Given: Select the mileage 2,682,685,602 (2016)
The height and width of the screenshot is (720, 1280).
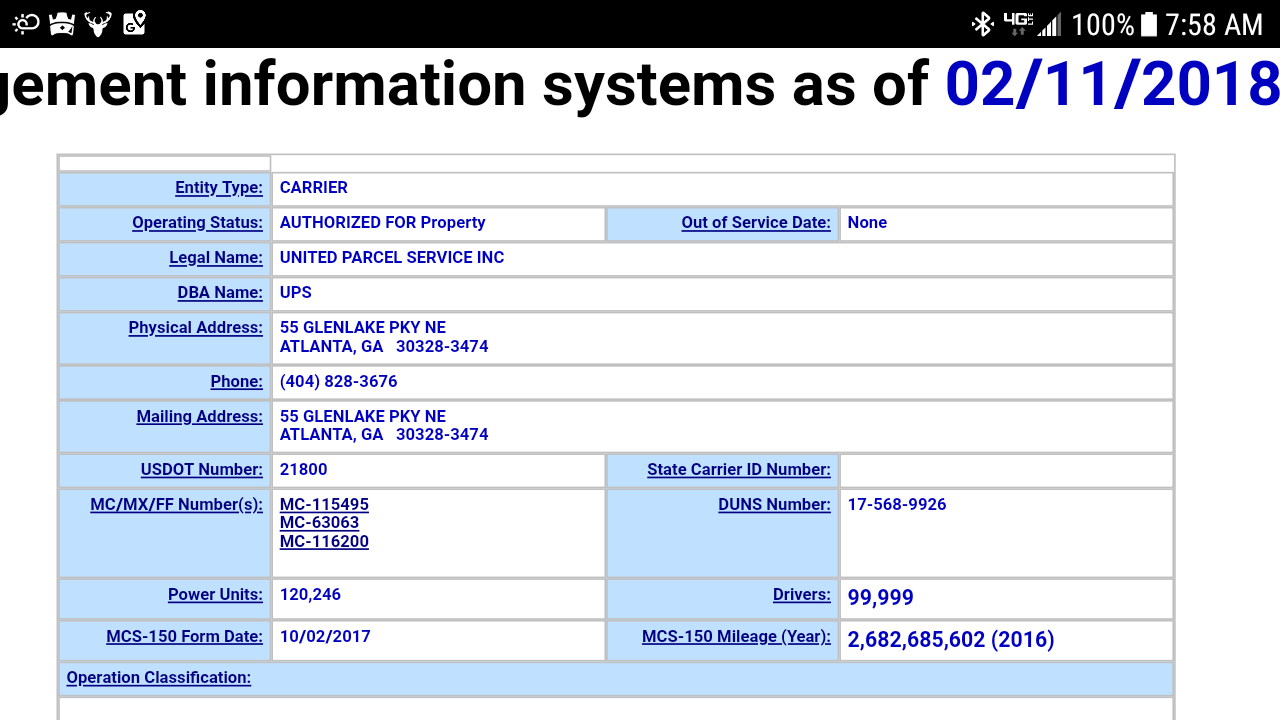Looking at the screenshot, I should point(951,640).
